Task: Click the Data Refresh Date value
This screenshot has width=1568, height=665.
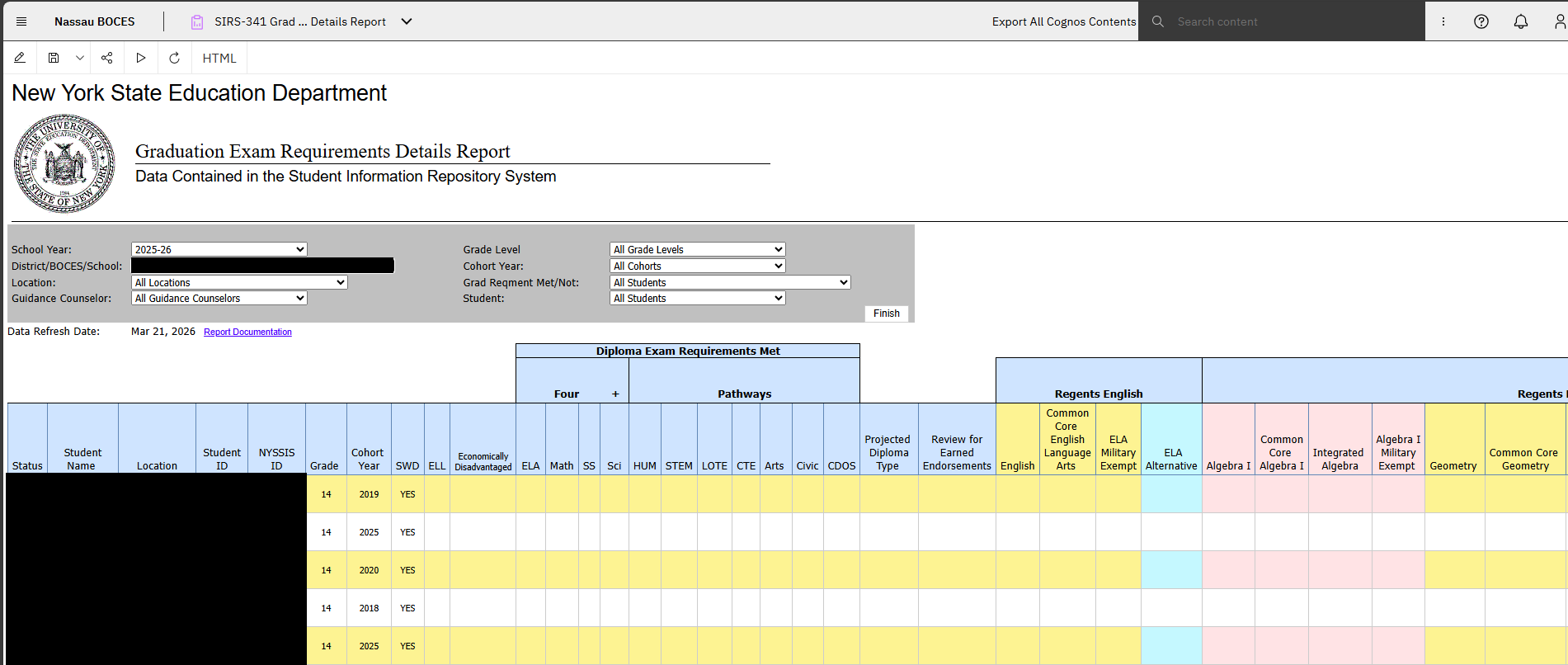Action: [x=163, y=332]
